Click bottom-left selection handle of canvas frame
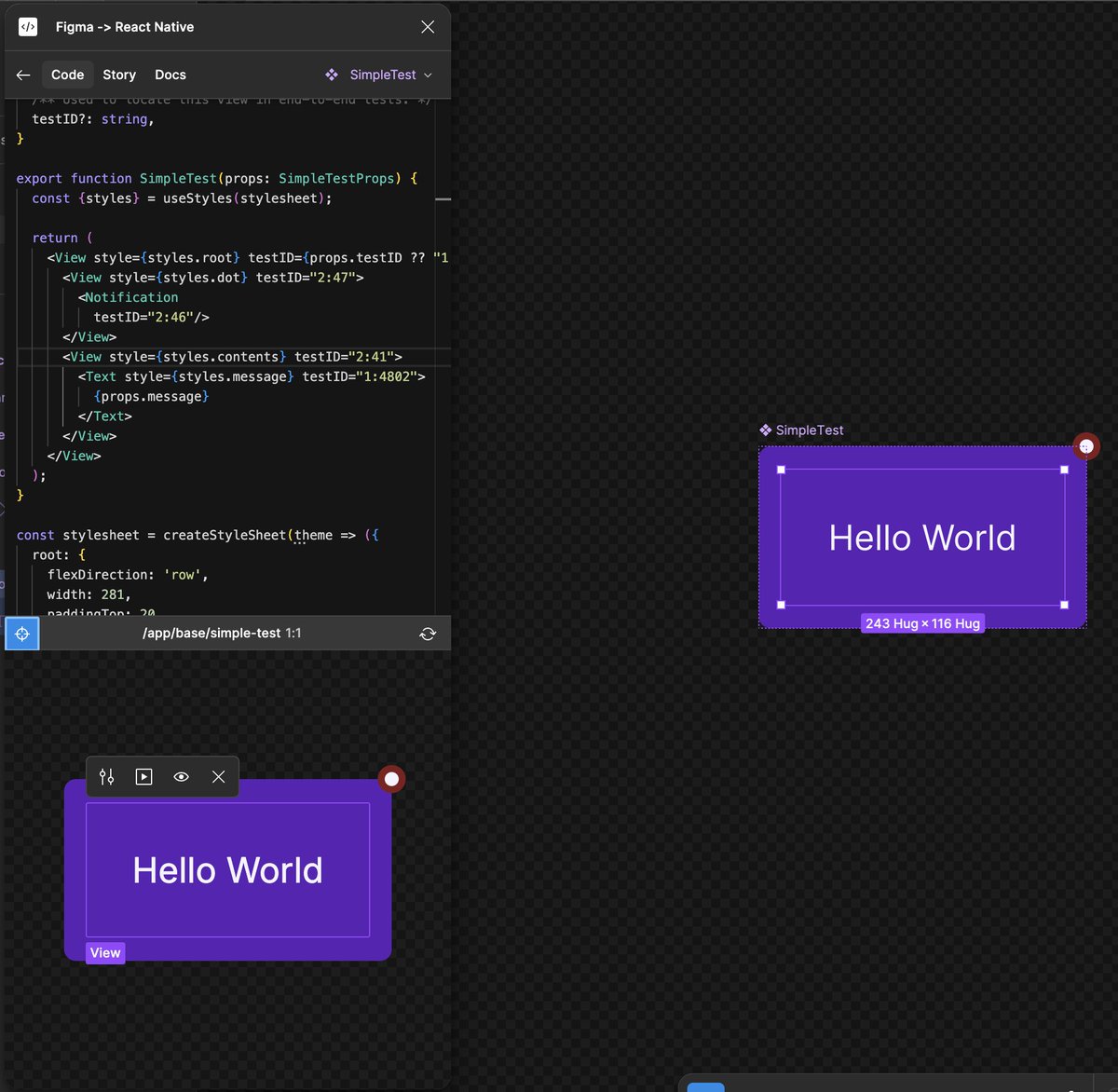The image size is (1118, 1092). pyautogui.click(x=781, y=605)
